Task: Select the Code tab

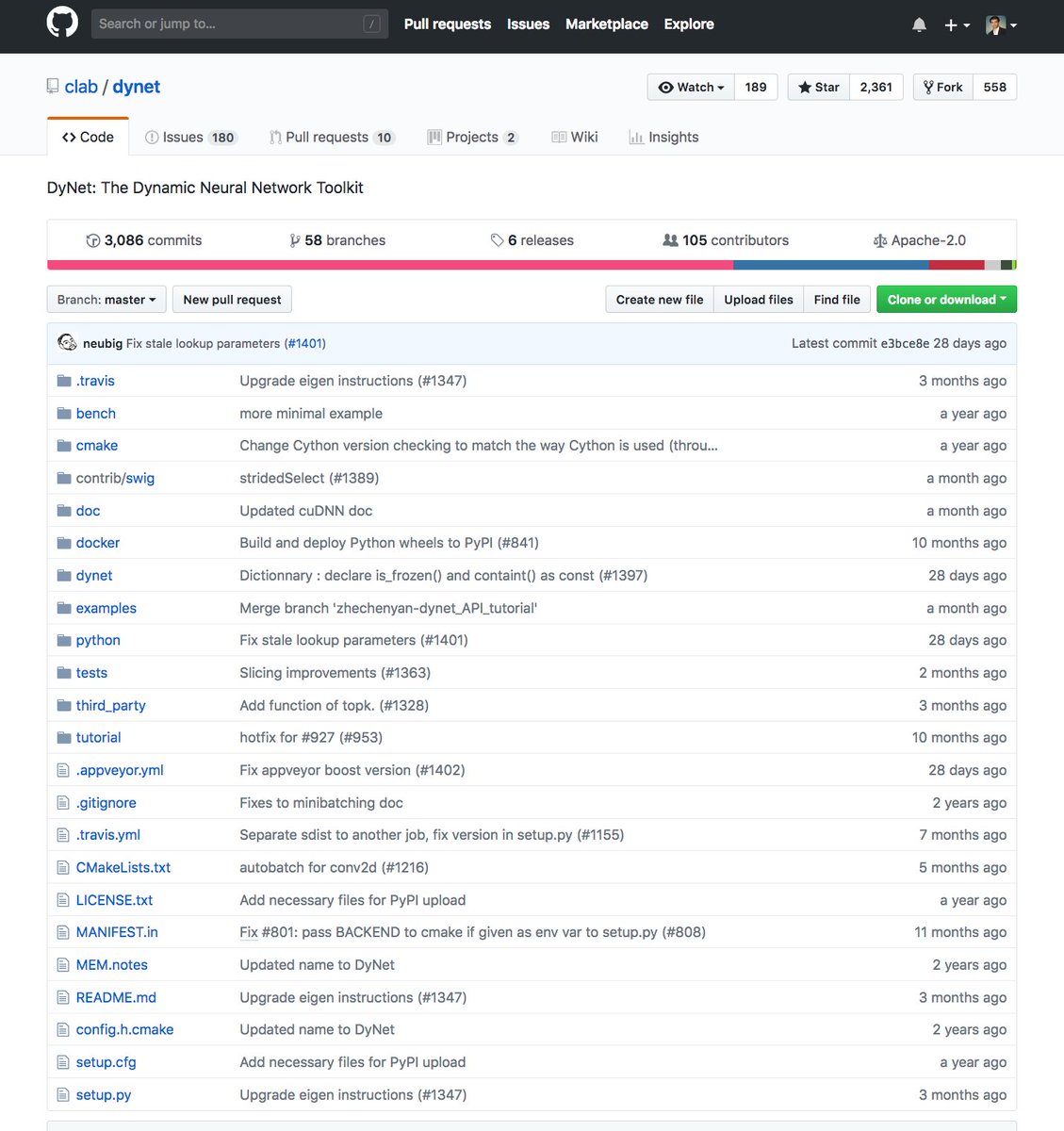Action: (x=88, y=137)
